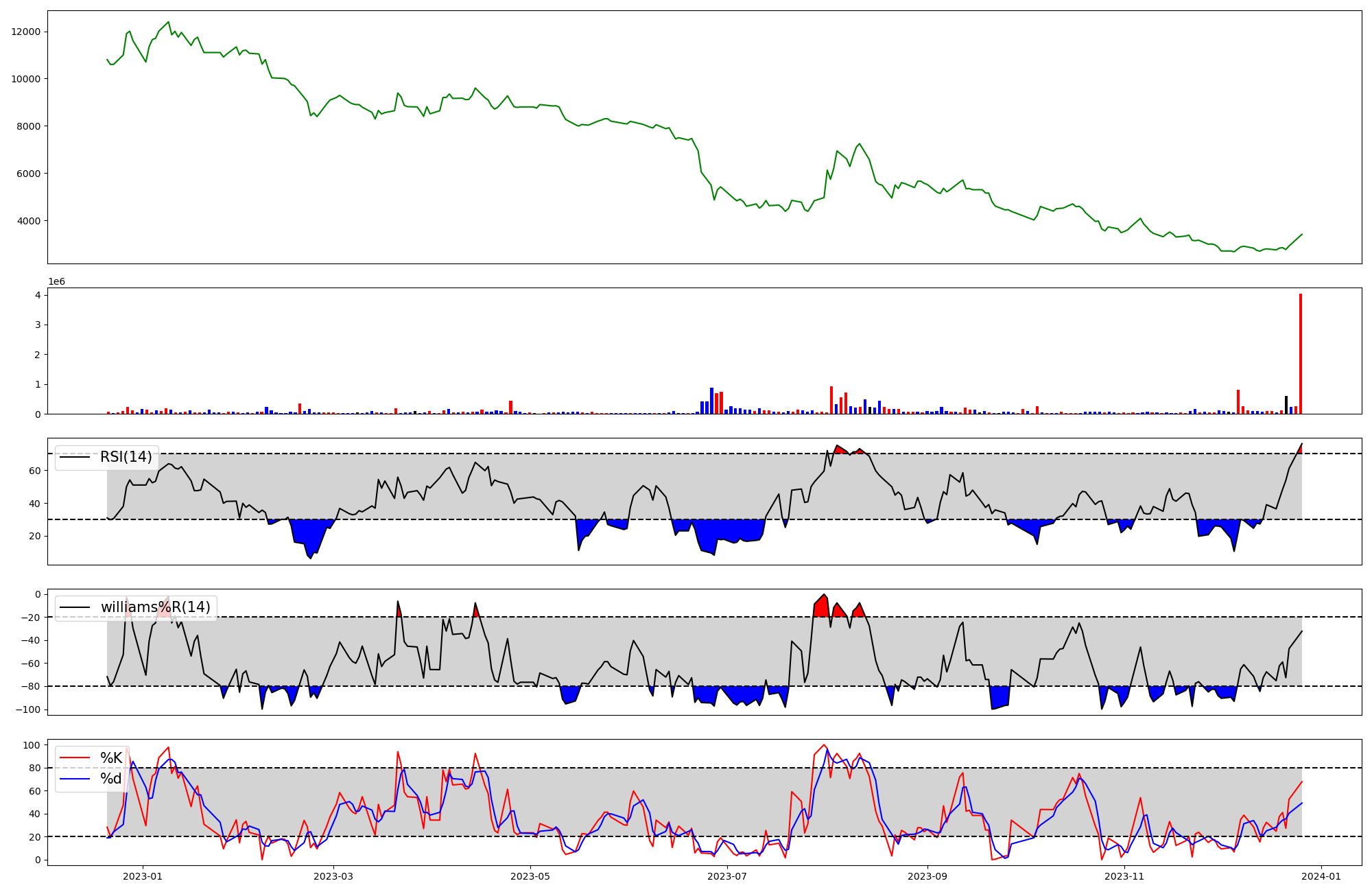Click the 2023-05 x-axis date label
This screenshot has height=892, width=1372.
click(530, 876)
